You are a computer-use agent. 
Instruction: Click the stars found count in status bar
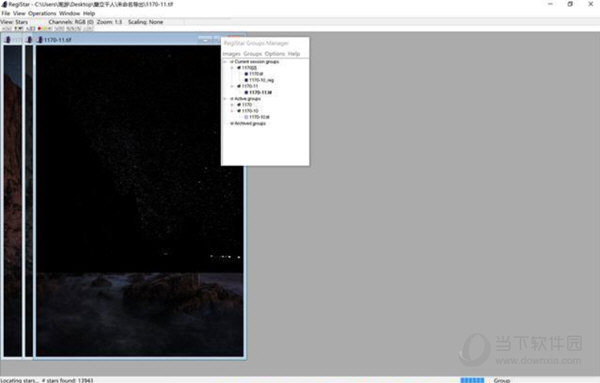67,380
